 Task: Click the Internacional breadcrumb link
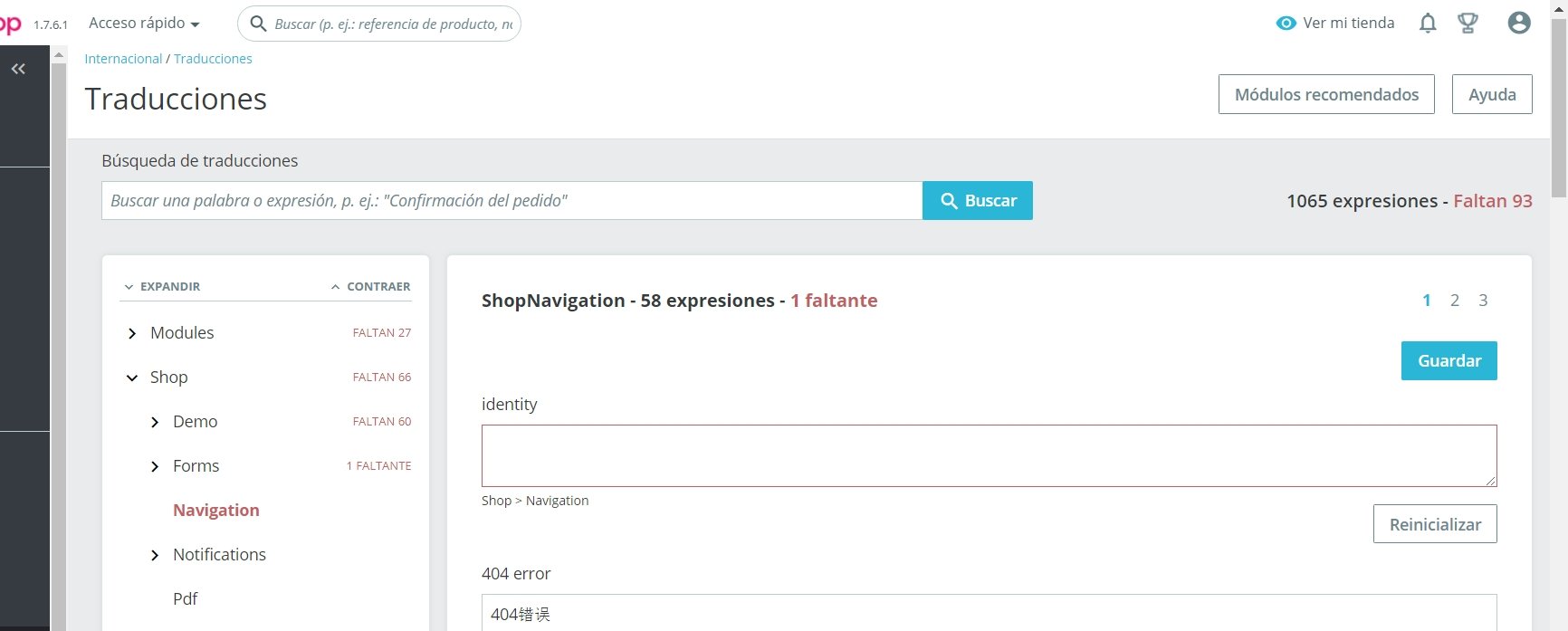[x=123, y=59]
